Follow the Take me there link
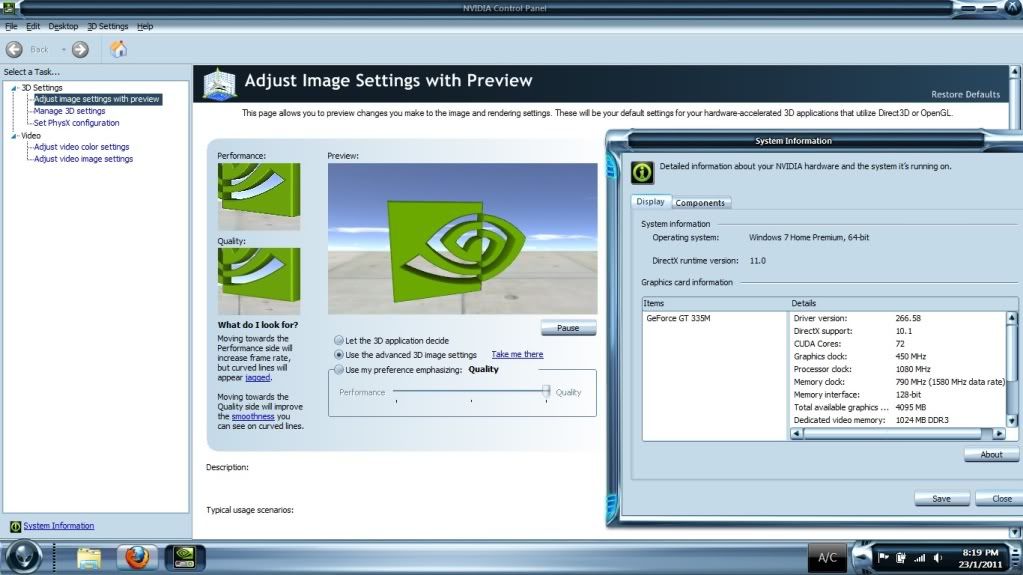This screenshot has height=575, width=1023. pos(517,354)
